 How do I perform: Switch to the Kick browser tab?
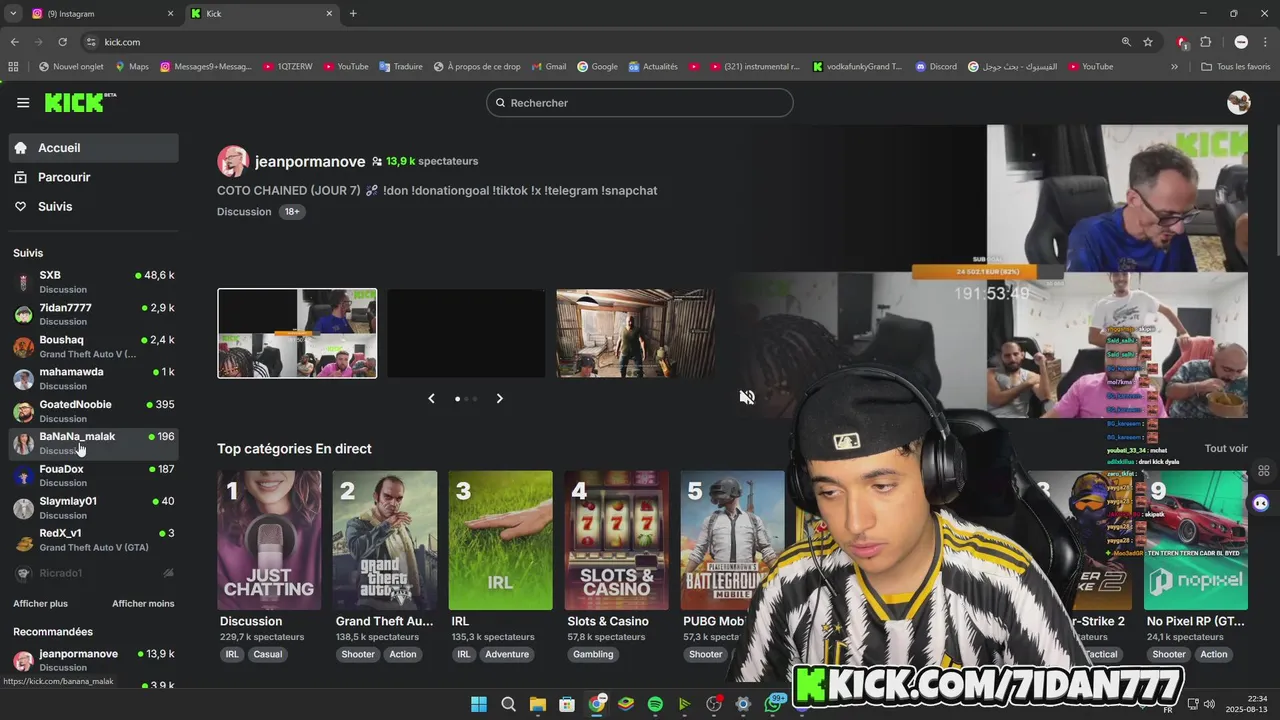click(x=262, y=14)
